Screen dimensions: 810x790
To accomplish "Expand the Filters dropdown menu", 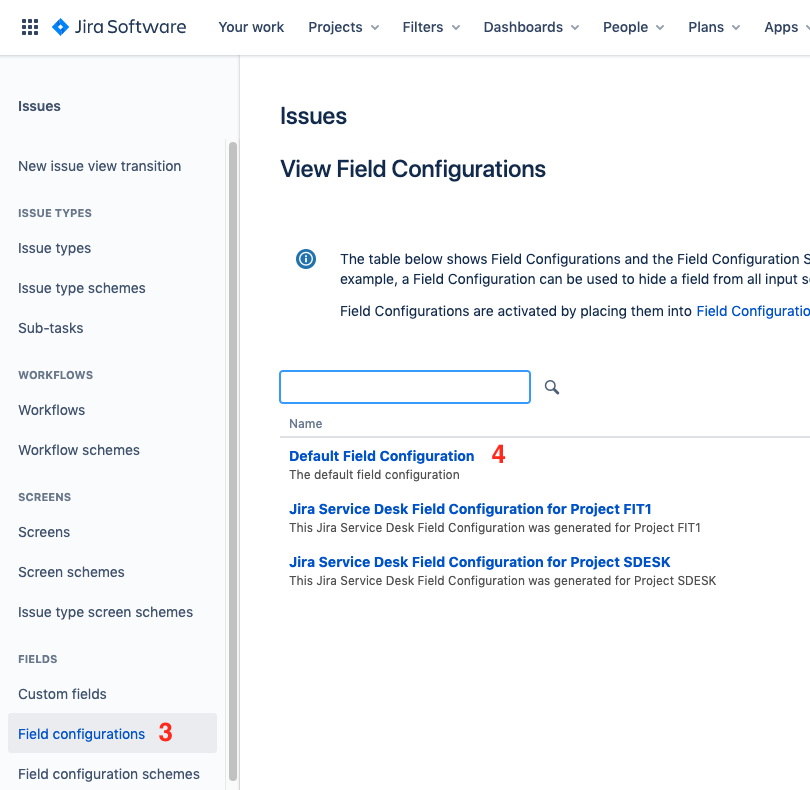I will tap(431, 27).
